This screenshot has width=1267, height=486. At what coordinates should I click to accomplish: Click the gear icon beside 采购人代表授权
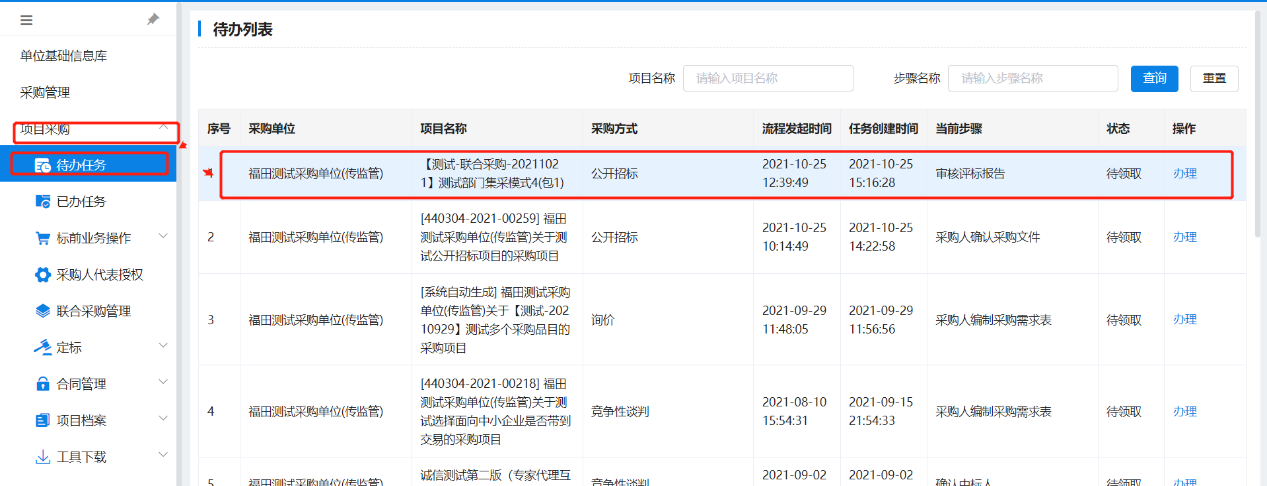coord(43,274)
